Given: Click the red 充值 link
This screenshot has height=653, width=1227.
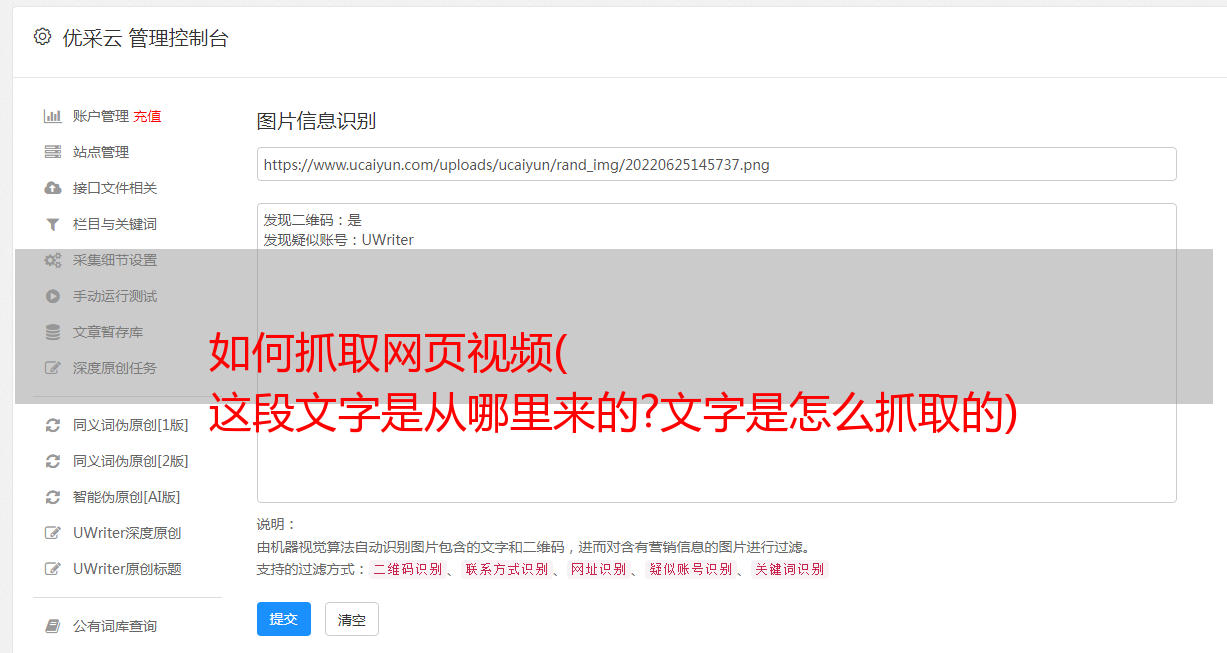Looking at the screenshot, I should pos(147,116).
